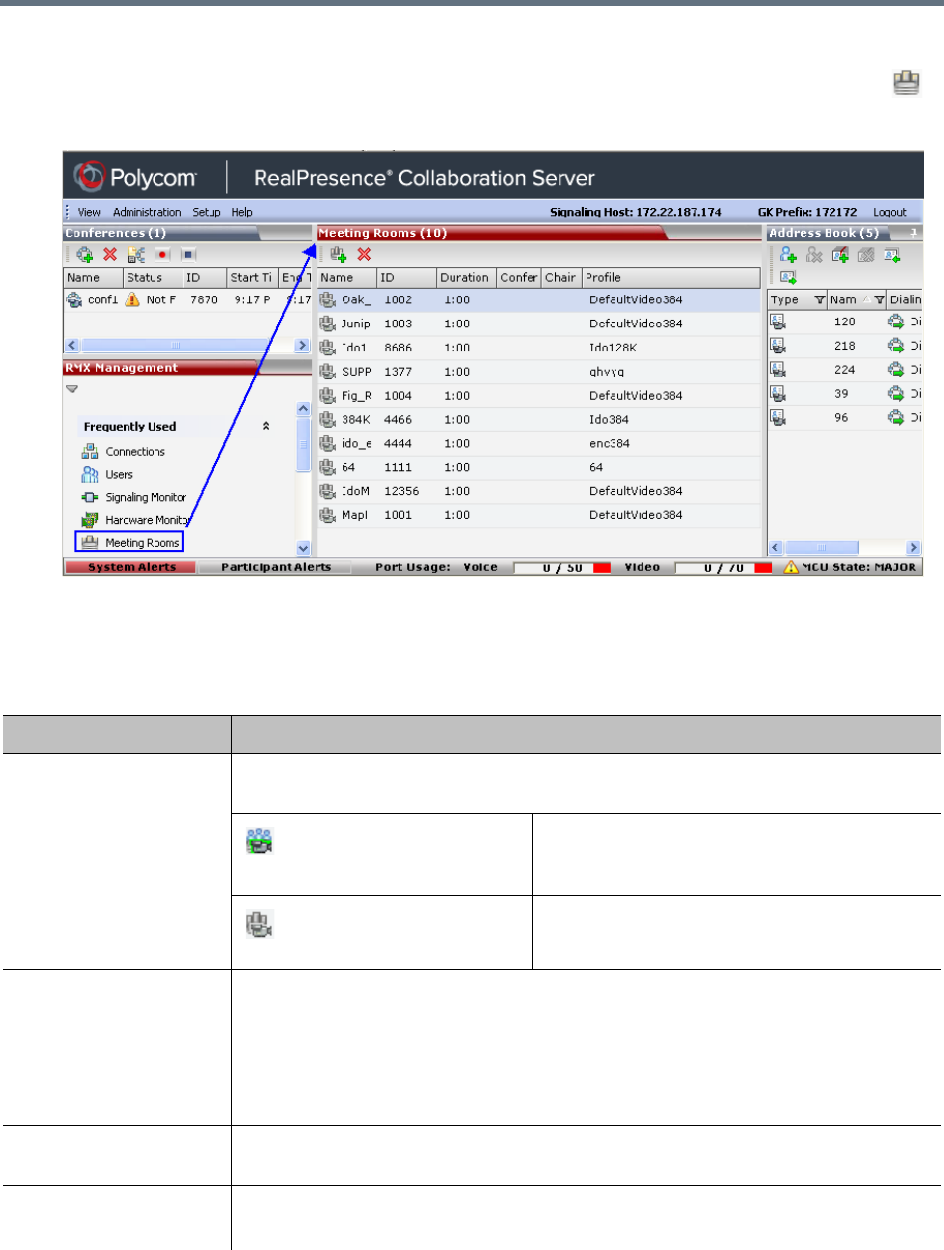The width and height of the screenshot is (944, 1250).
Task: Click participant type icon for entry 120
Action: (x=778, y=322)
